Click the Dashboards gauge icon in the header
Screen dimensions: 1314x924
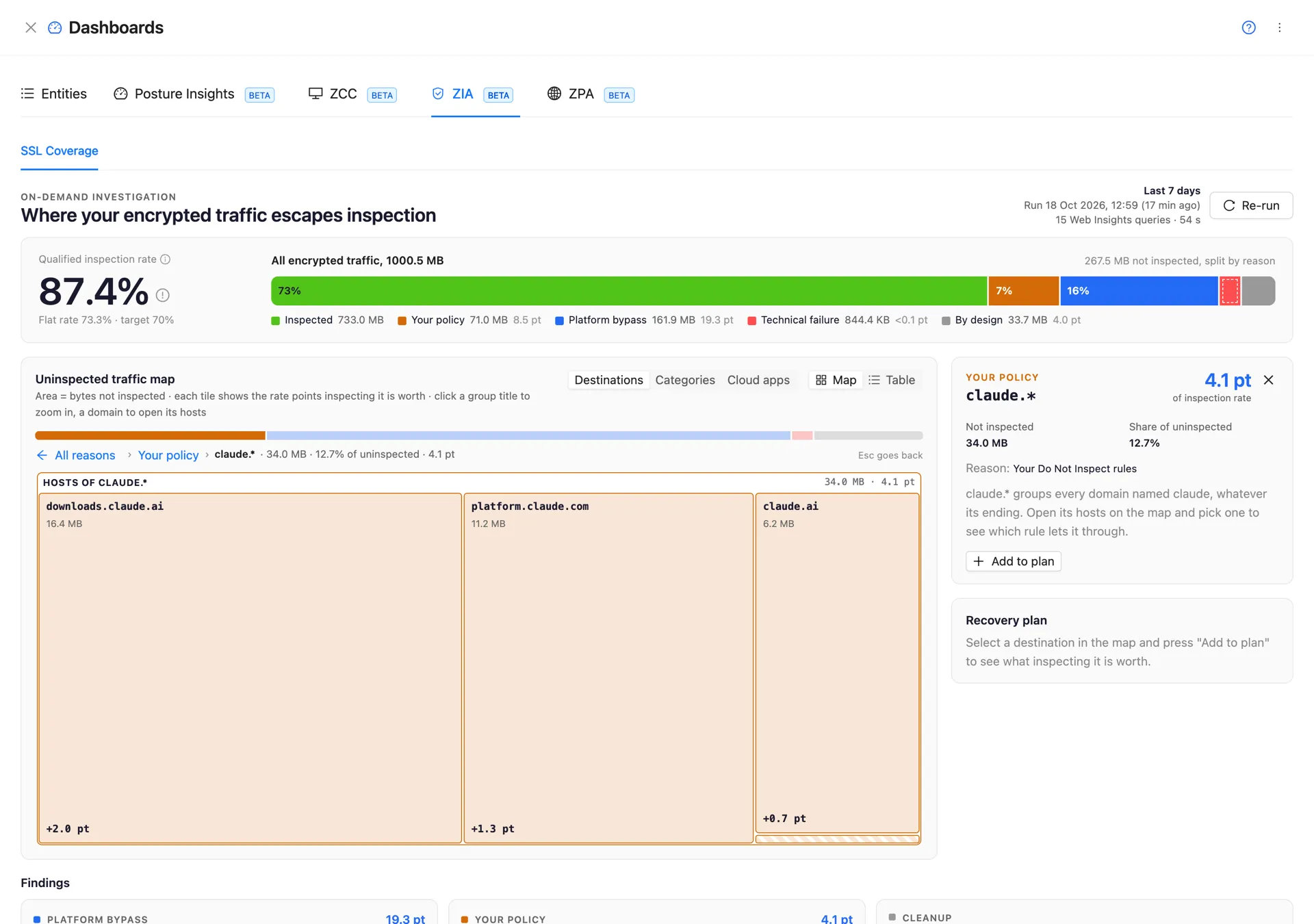(55, 27)
